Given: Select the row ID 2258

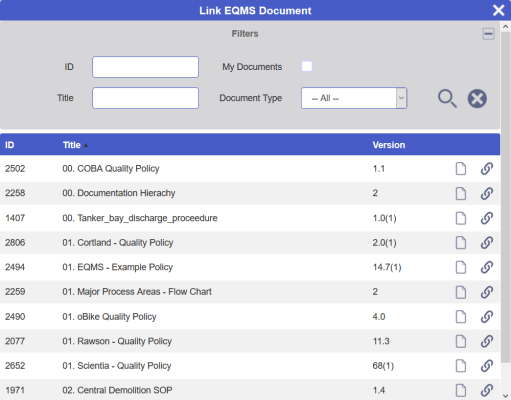Looking at the screenshot, I should pyautogui.click(x=15, y=193).
